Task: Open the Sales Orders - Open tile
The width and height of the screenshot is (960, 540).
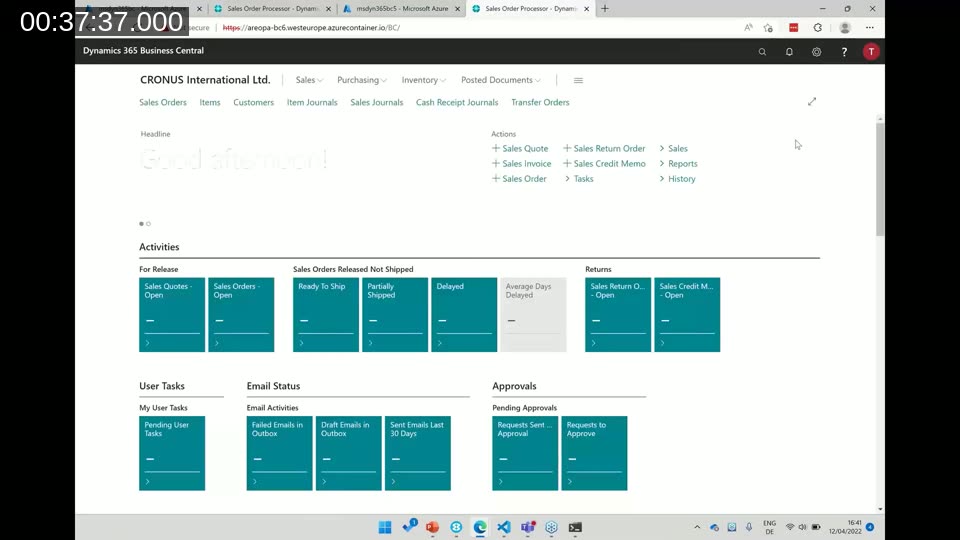Action: click(241, 315)
